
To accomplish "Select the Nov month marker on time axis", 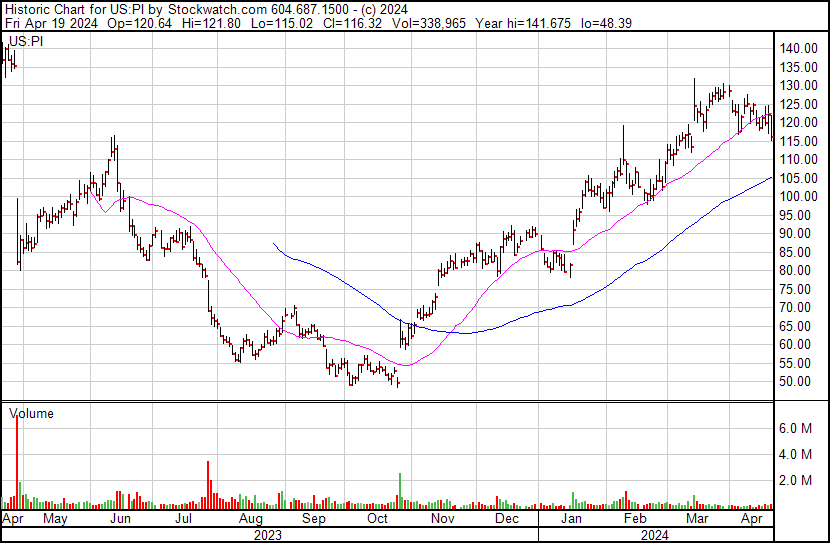I will coord(443,520).
